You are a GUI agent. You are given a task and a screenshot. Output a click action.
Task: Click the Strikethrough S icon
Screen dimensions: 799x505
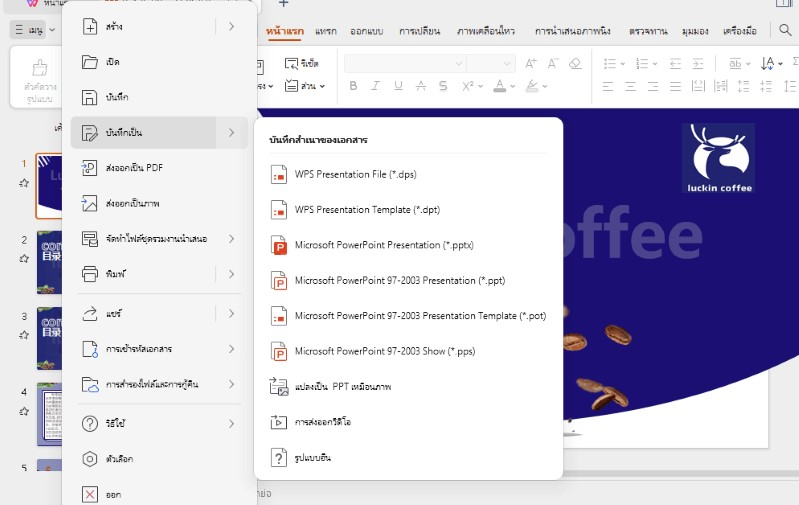(443, 86)
